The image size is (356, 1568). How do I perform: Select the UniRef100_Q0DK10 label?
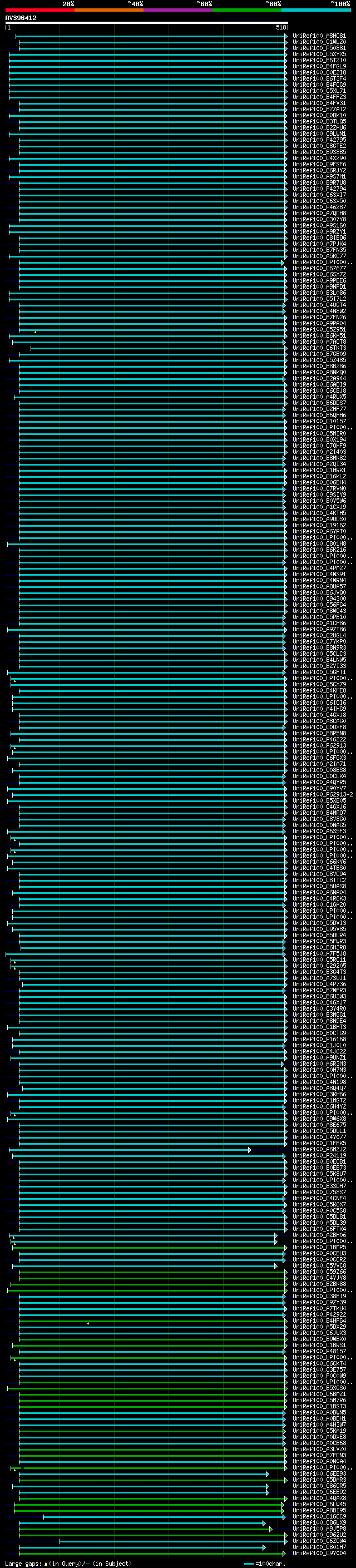[319, 115]
